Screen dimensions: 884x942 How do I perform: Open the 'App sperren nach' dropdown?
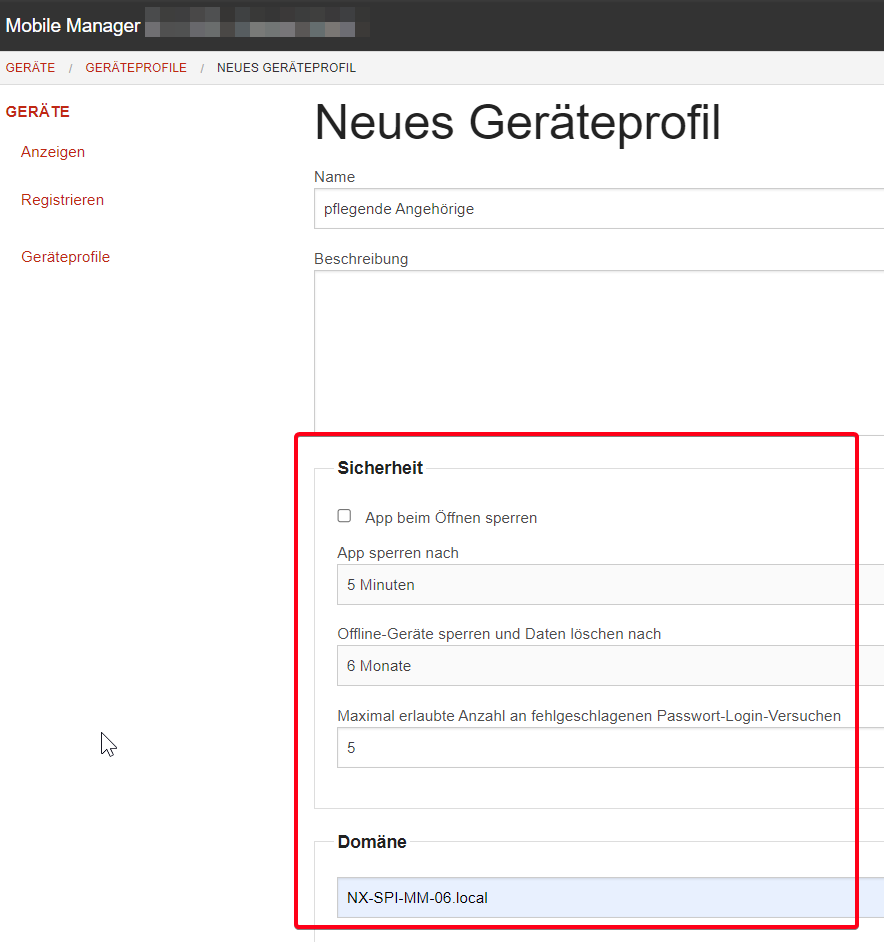pyautogui.click(x=600, y=585)
